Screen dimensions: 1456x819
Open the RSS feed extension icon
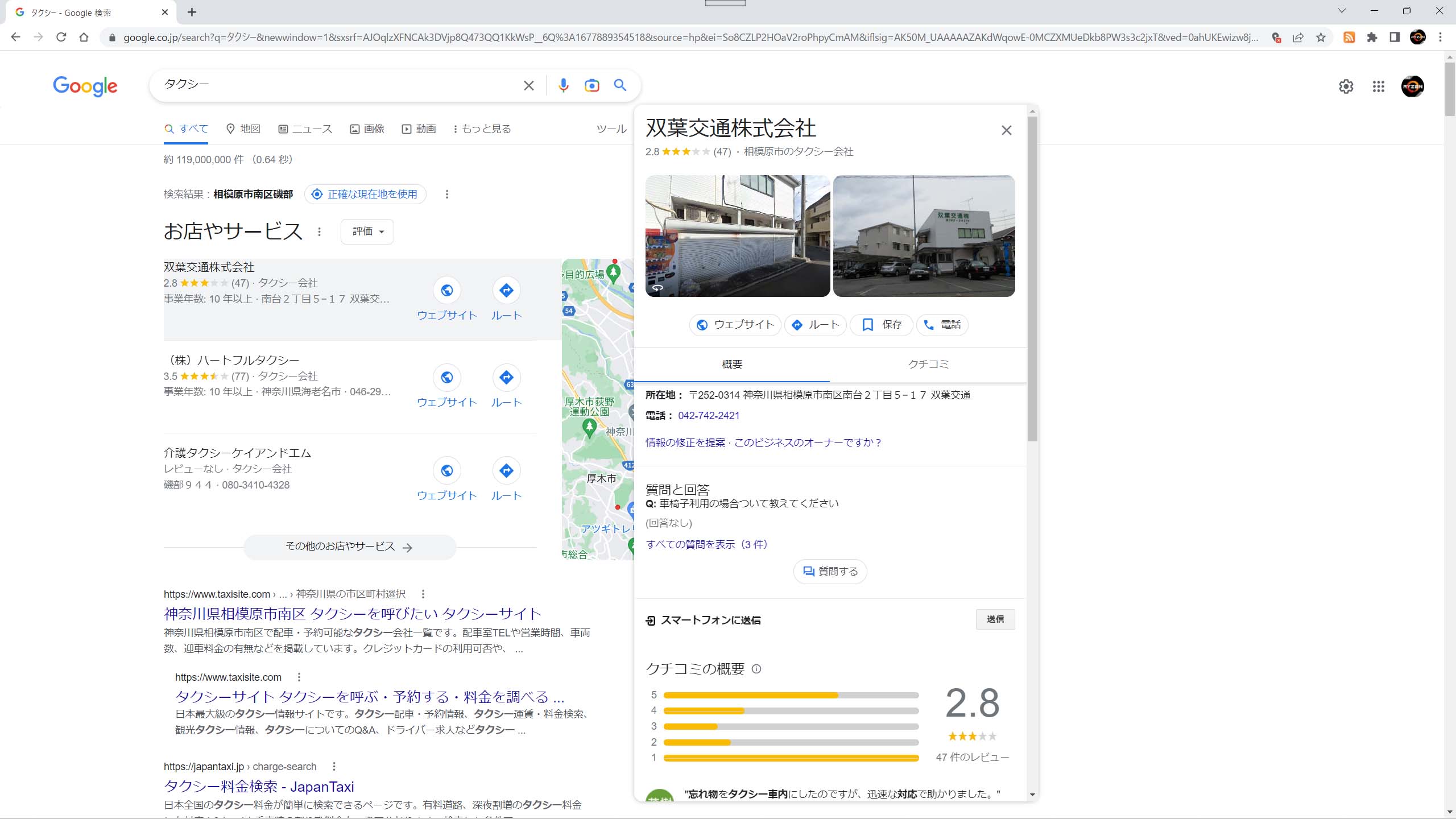tap(1349, 38)
